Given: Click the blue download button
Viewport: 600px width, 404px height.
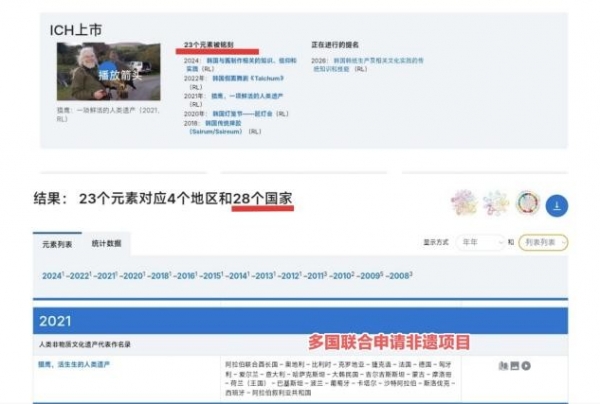Looking at the screenshot, I should 557,206.
